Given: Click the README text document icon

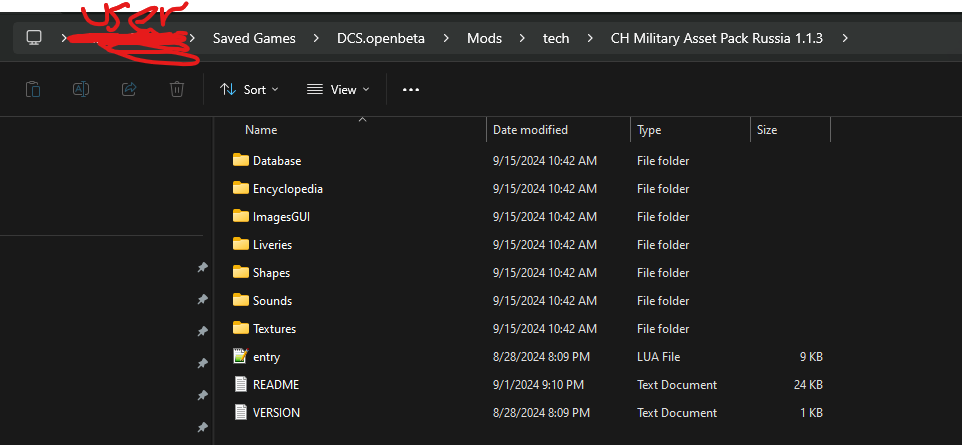Looking at the screenshot, I should [x=240, y=384].
